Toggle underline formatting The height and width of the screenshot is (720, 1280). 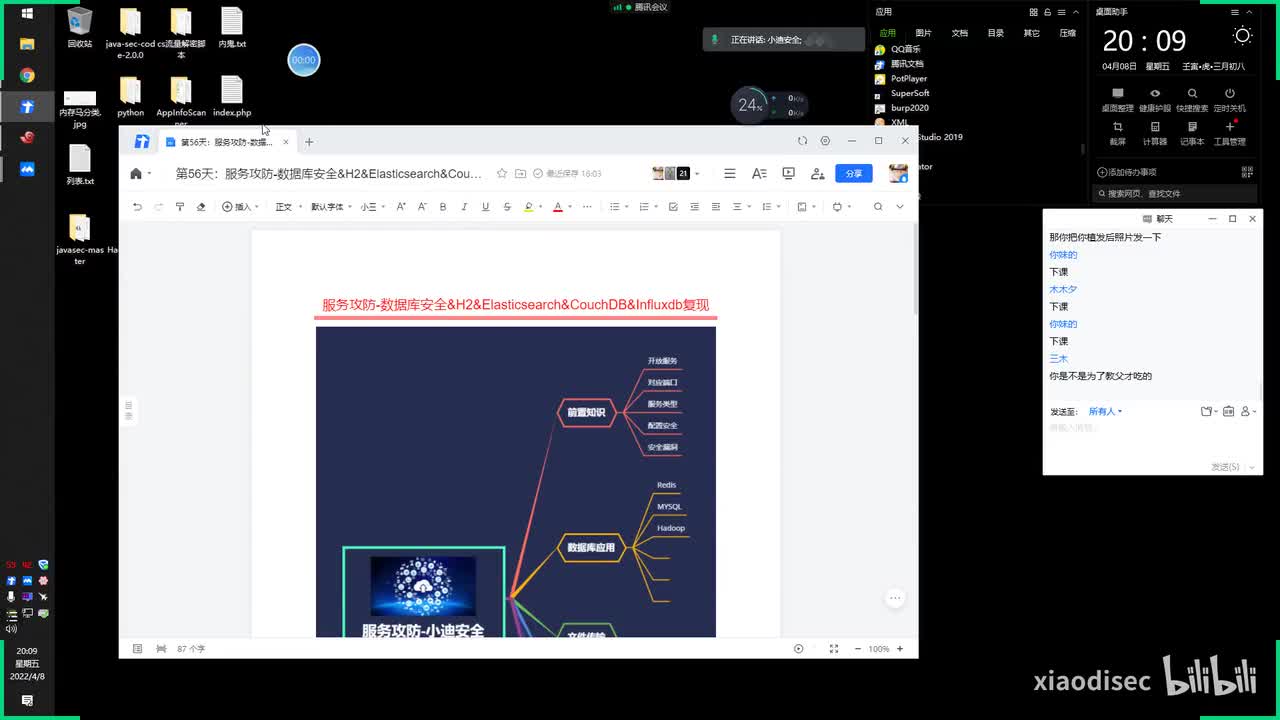485,207
